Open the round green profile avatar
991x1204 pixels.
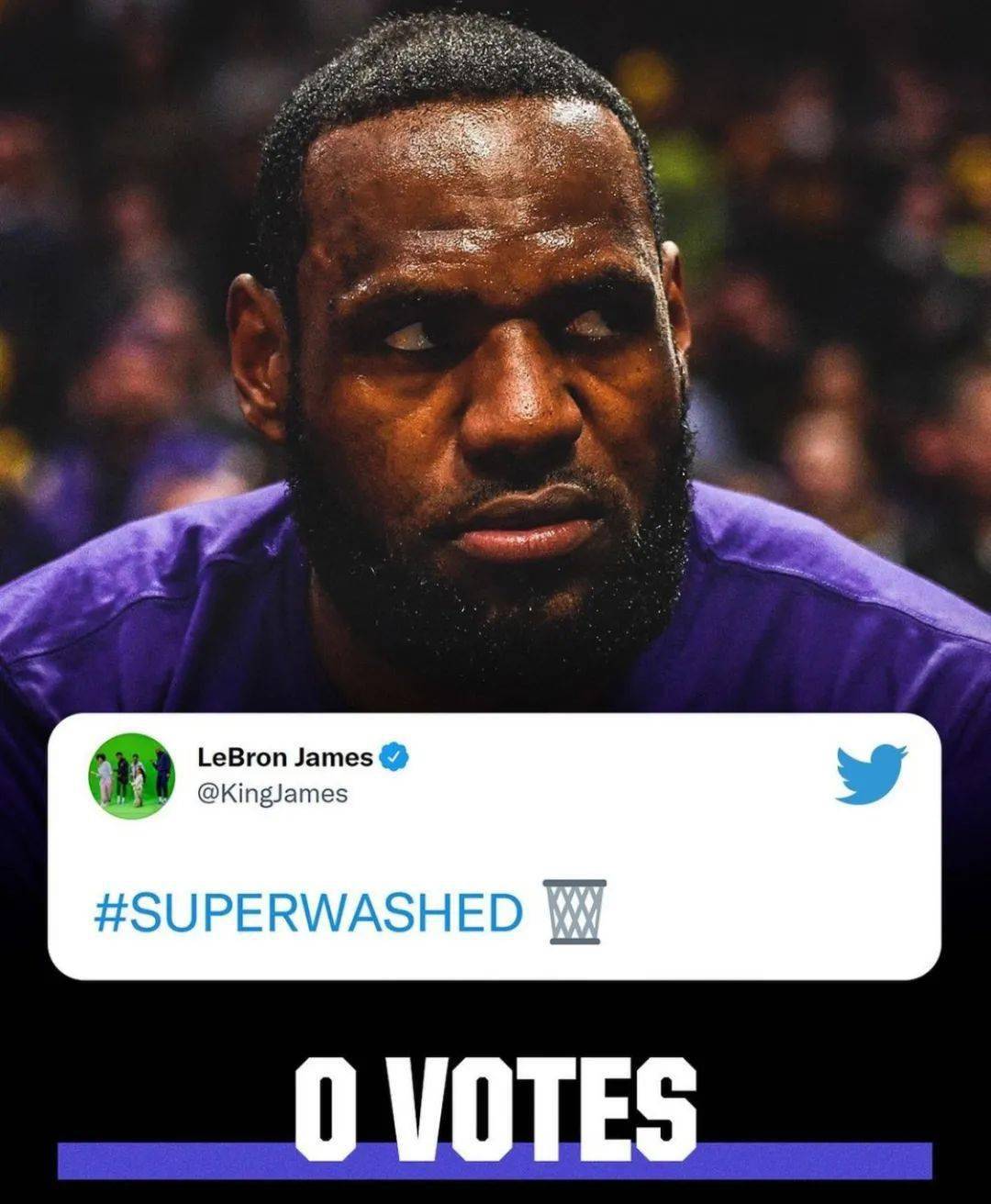[131, 775]
